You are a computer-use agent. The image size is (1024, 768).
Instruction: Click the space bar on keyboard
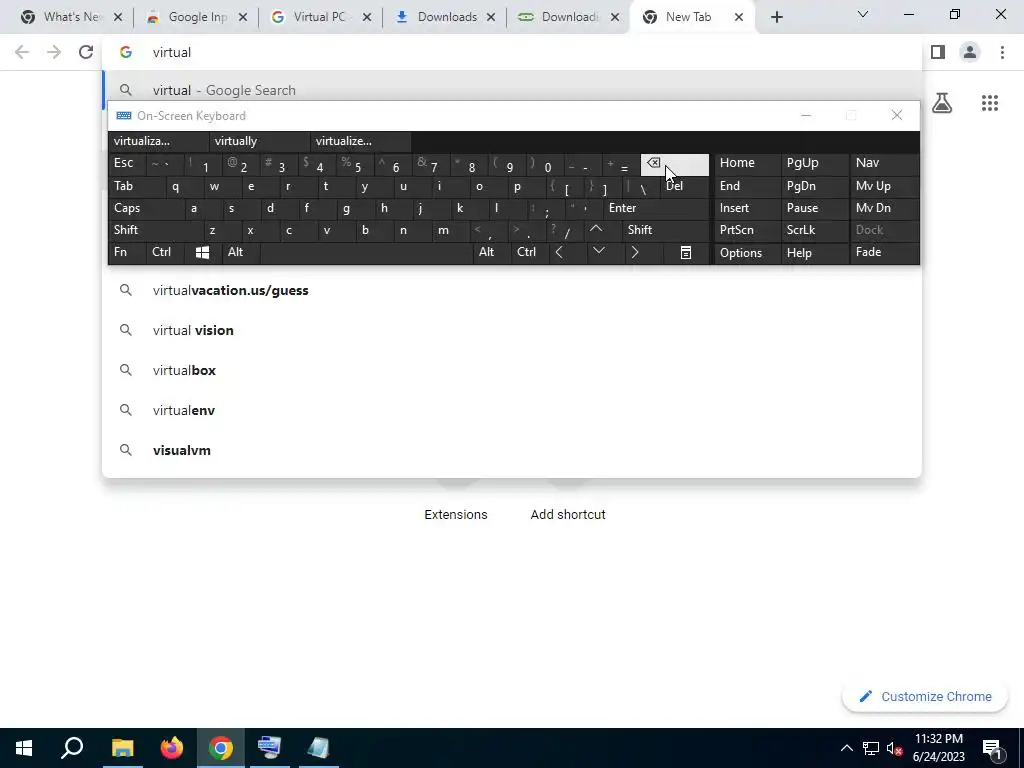[x=366, y=252]
